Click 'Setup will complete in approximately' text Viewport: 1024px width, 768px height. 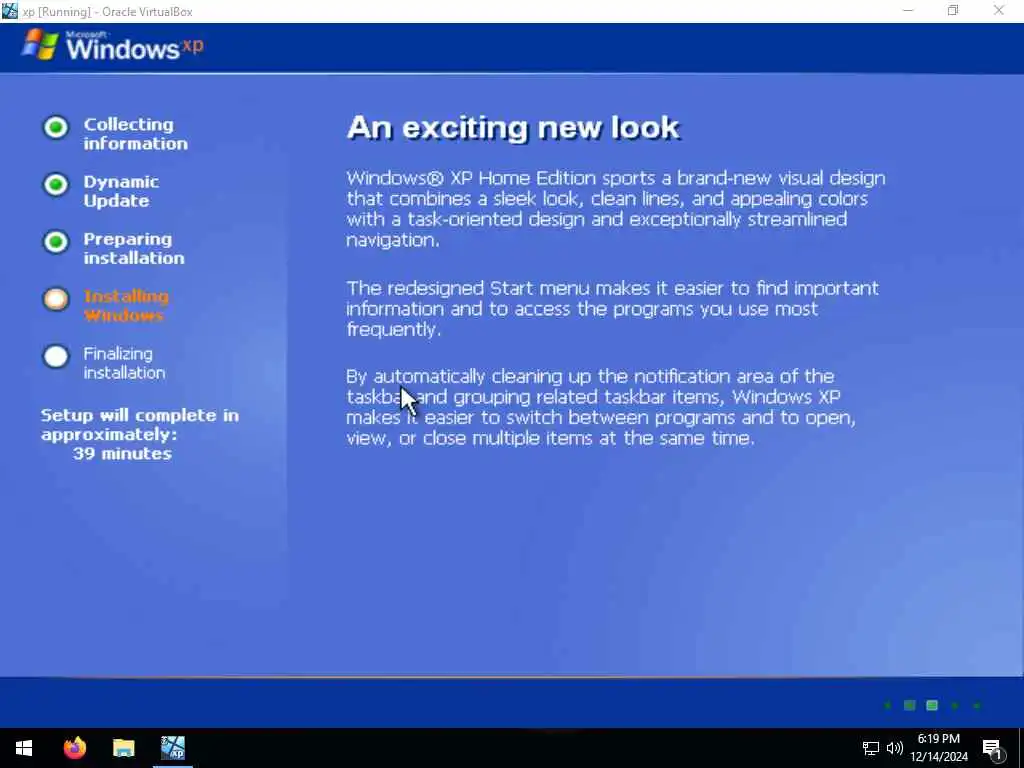(x=140, y=425)
